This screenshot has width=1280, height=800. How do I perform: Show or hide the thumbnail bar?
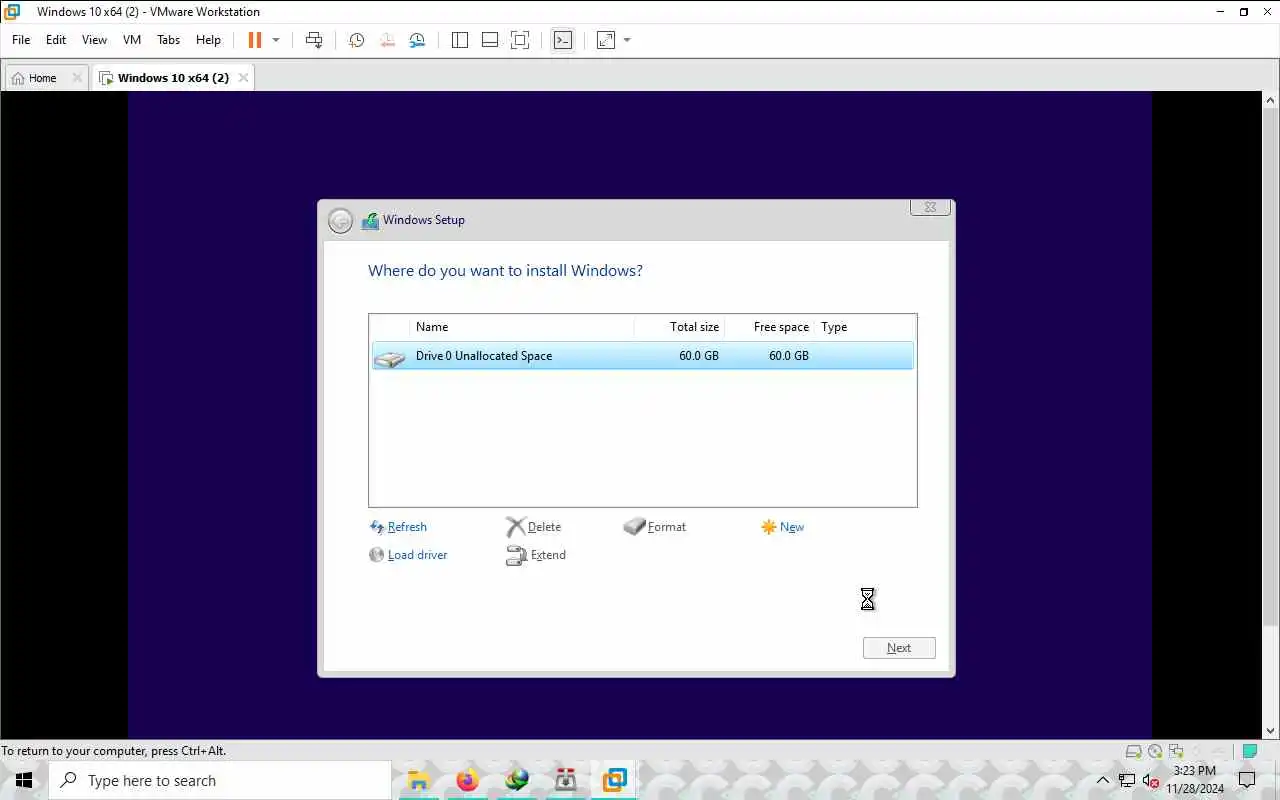click(490, 40)
